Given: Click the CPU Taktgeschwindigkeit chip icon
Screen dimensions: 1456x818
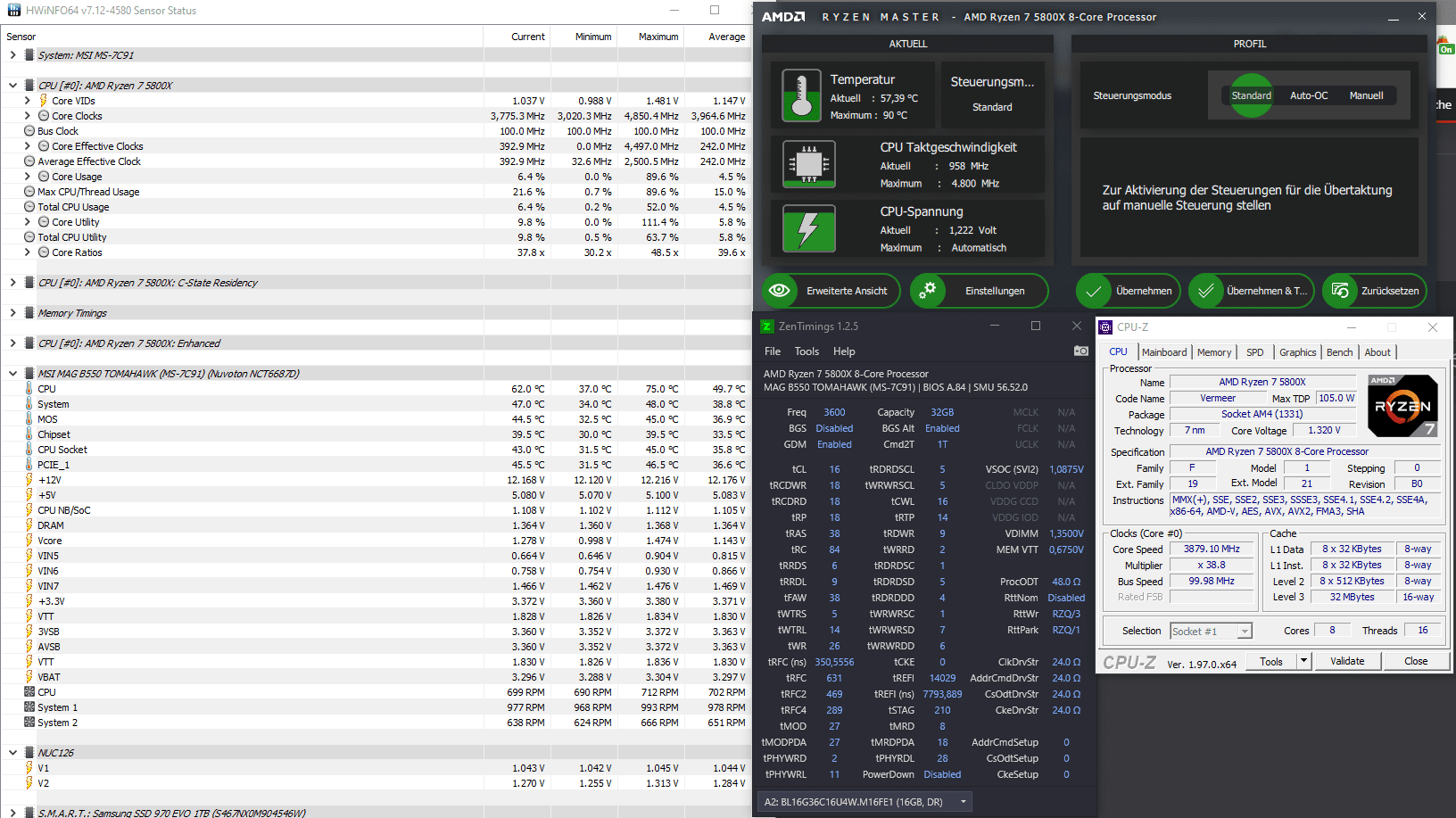Looking at the screenshot, I should (x=808, y=164).
